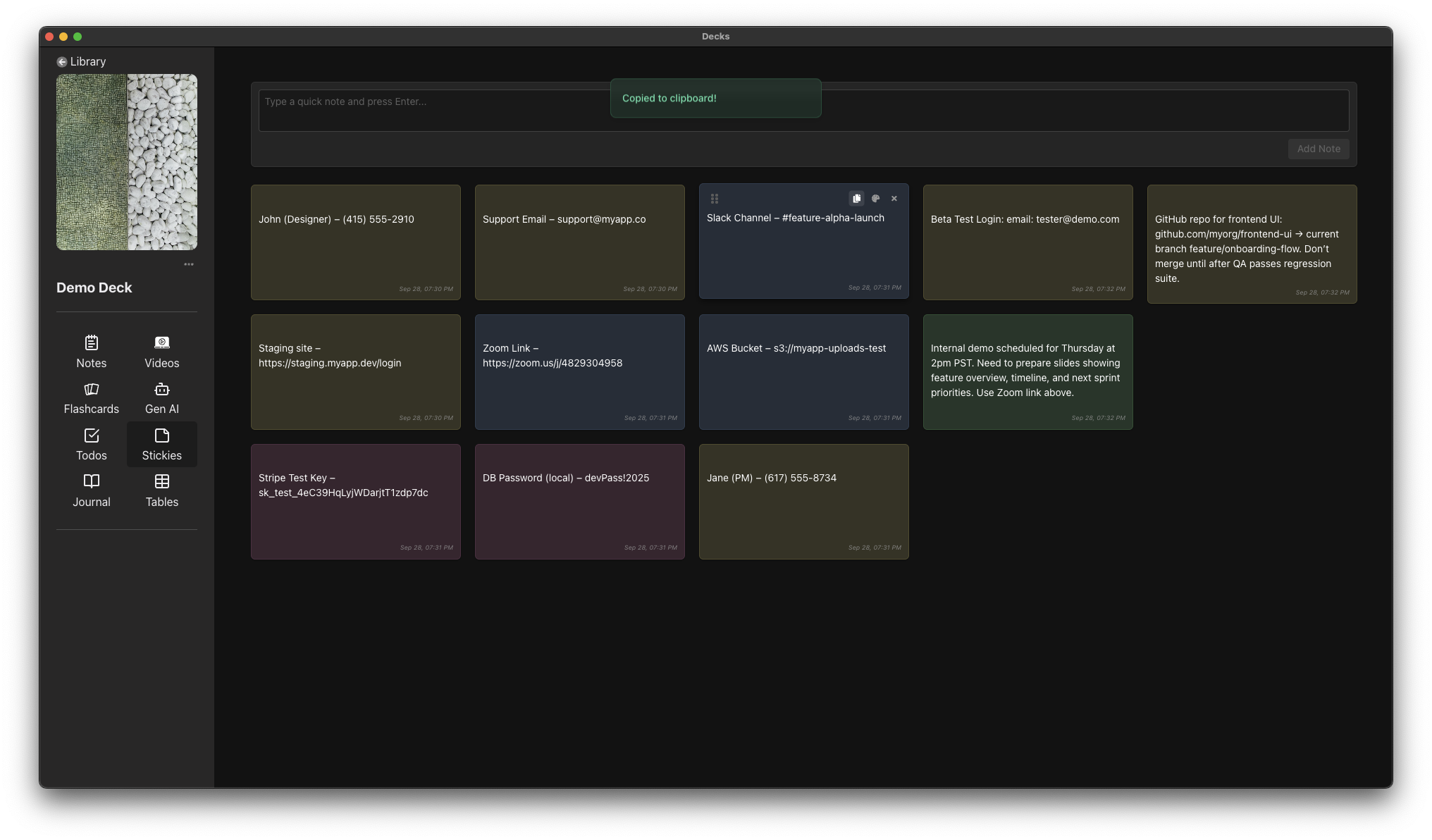Open the Journal book icon
Image resolution: width=1432 pixels, height=840 pixels.
(92, 482)
